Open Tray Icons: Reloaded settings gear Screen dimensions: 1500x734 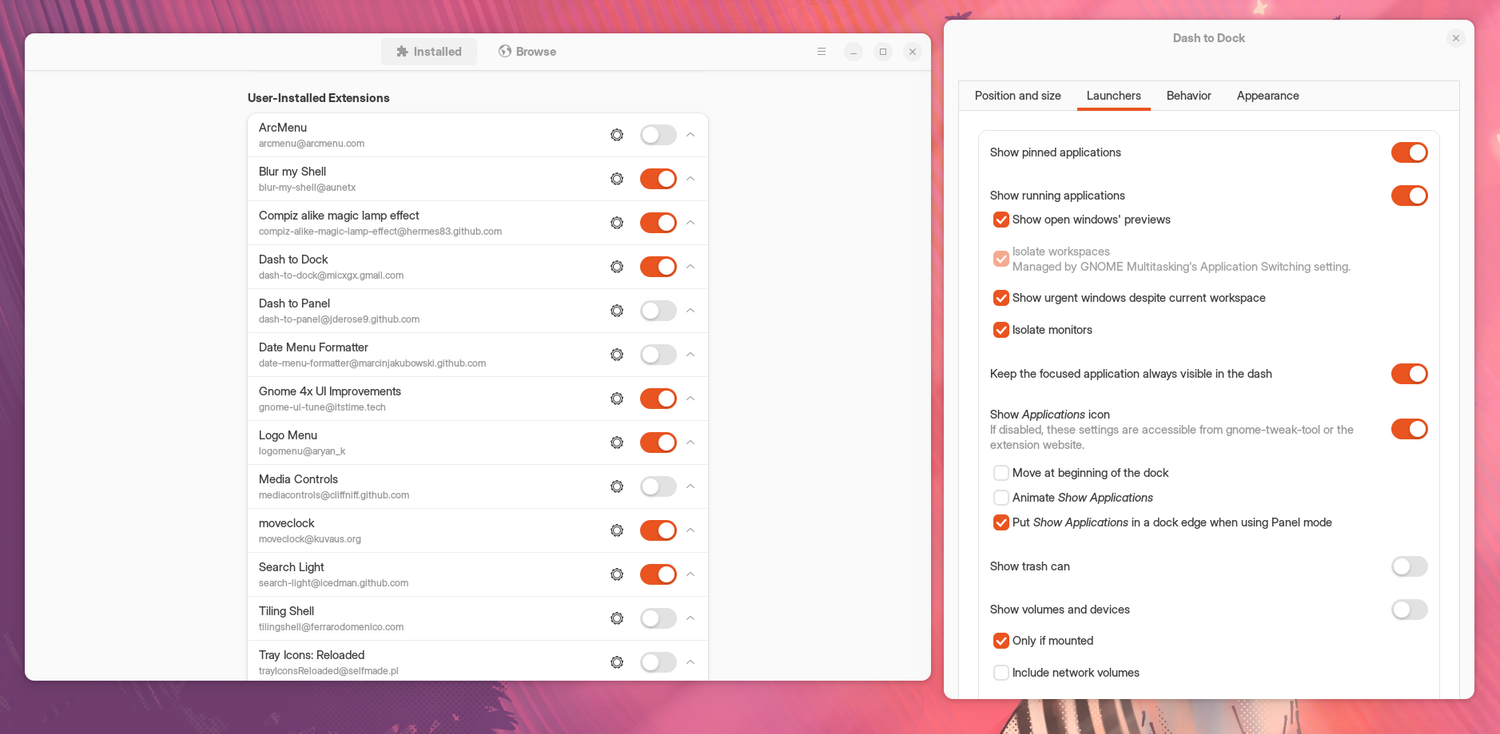[x=617, y=663]
